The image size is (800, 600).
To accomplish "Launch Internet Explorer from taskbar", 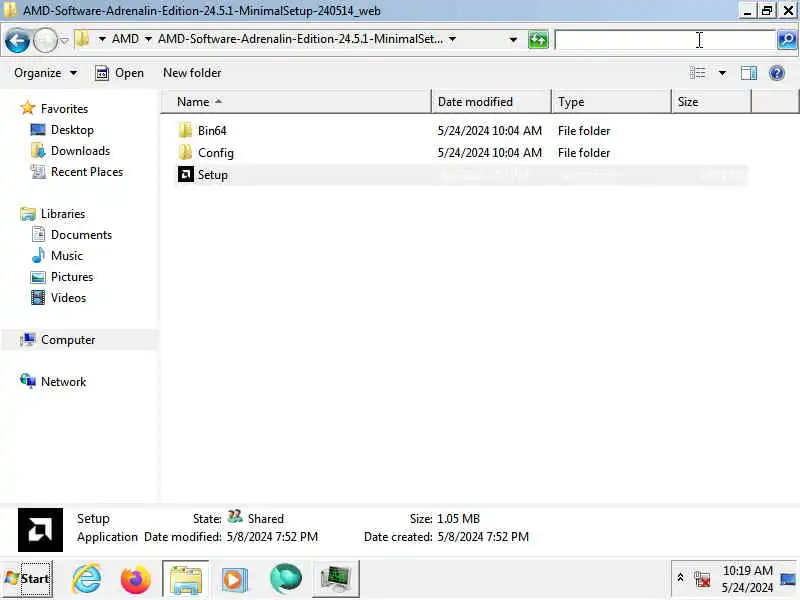I will [86, 579].
